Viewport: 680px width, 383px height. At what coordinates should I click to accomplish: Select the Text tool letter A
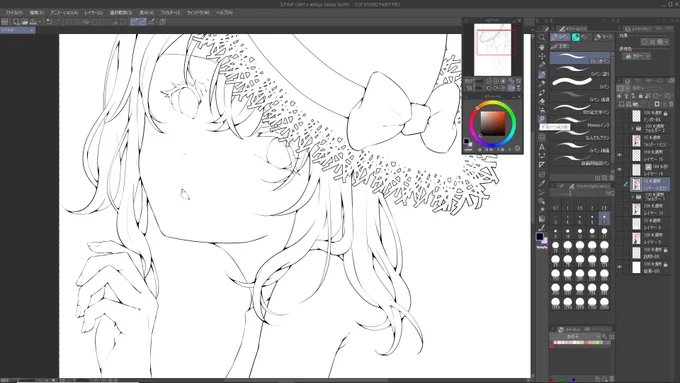(x=542, y=147)
